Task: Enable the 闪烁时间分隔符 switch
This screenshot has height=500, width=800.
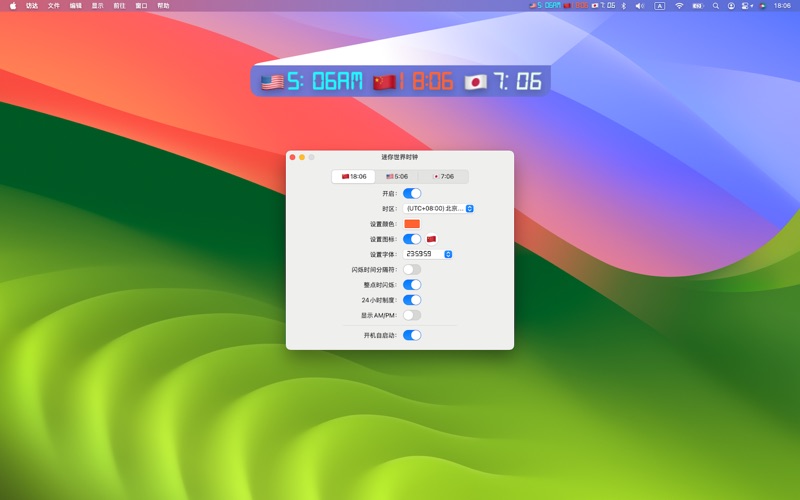Action: tap(412, 269)
